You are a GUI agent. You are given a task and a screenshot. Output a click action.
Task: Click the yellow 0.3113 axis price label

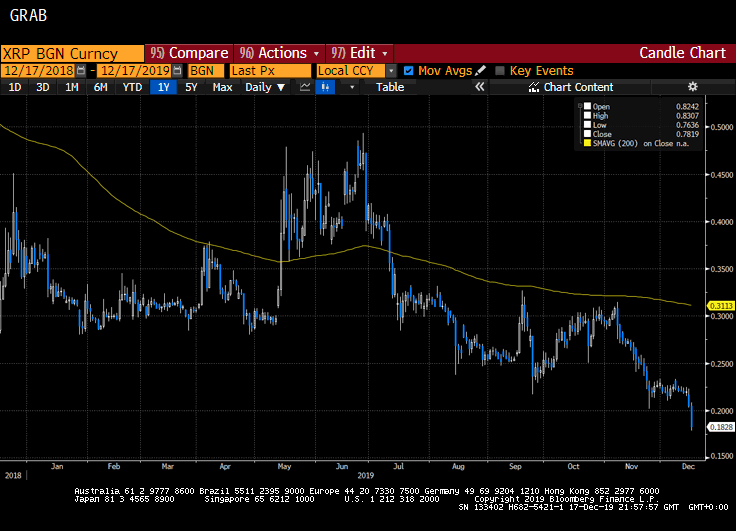(x=721, y=306)
